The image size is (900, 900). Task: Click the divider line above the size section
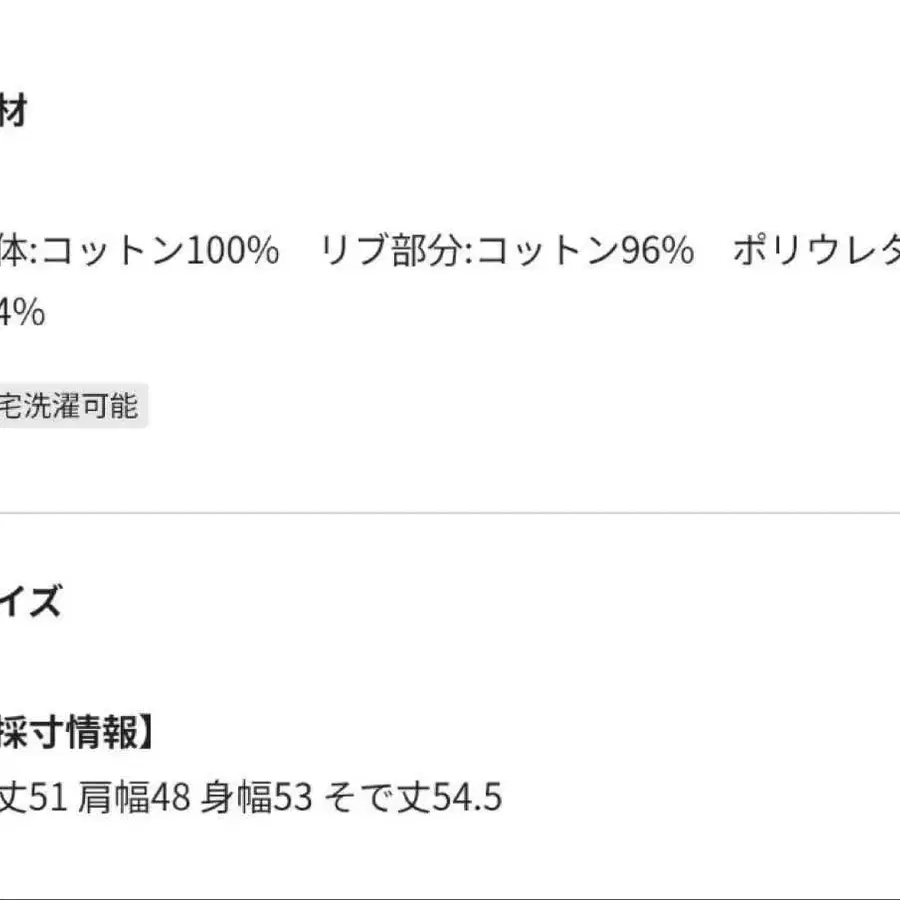pyautogui.click(x=450, y=513)
